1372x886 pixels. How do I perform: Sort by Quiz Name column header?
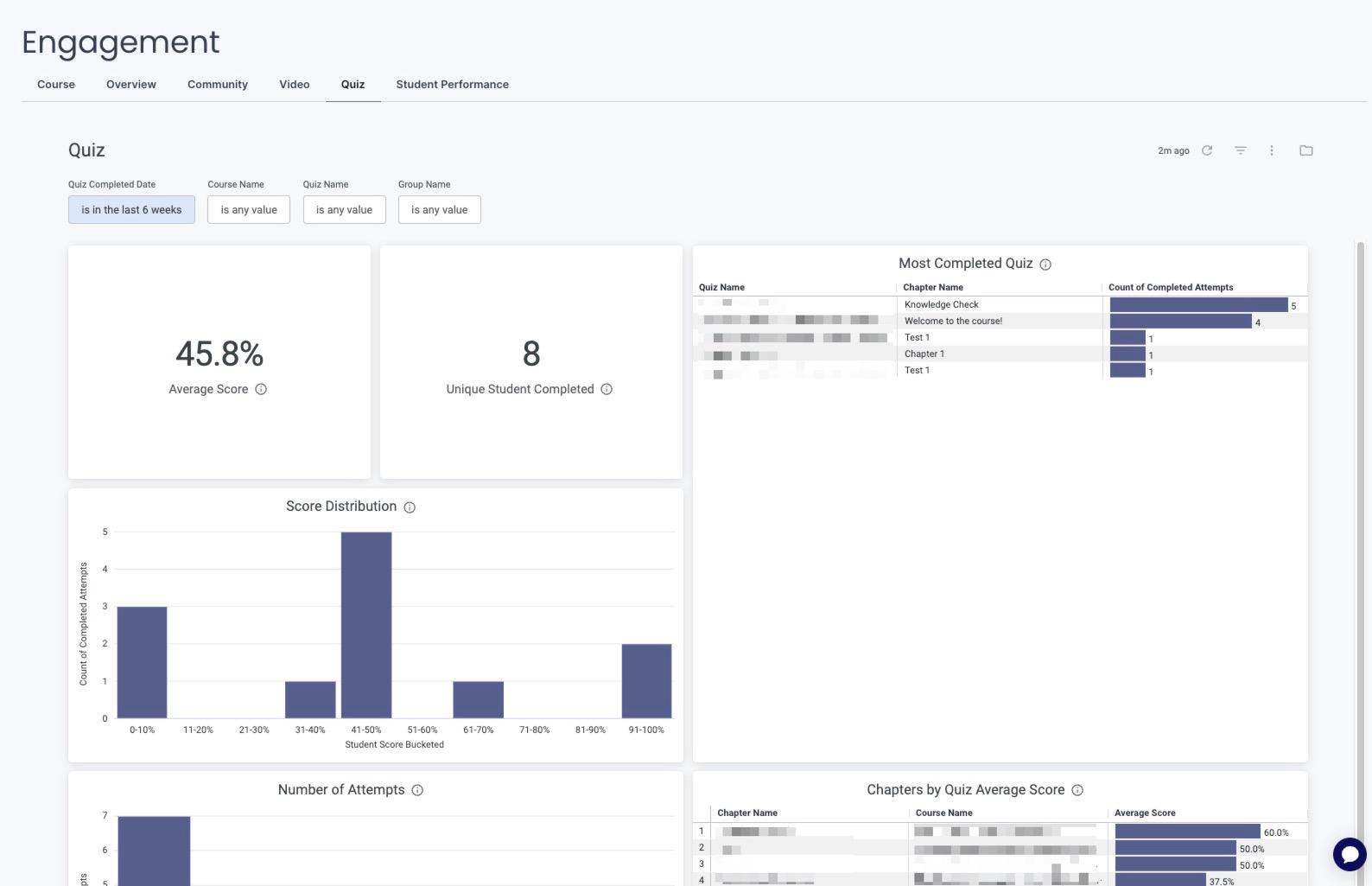pyautogui.click(x=721, y=287)
